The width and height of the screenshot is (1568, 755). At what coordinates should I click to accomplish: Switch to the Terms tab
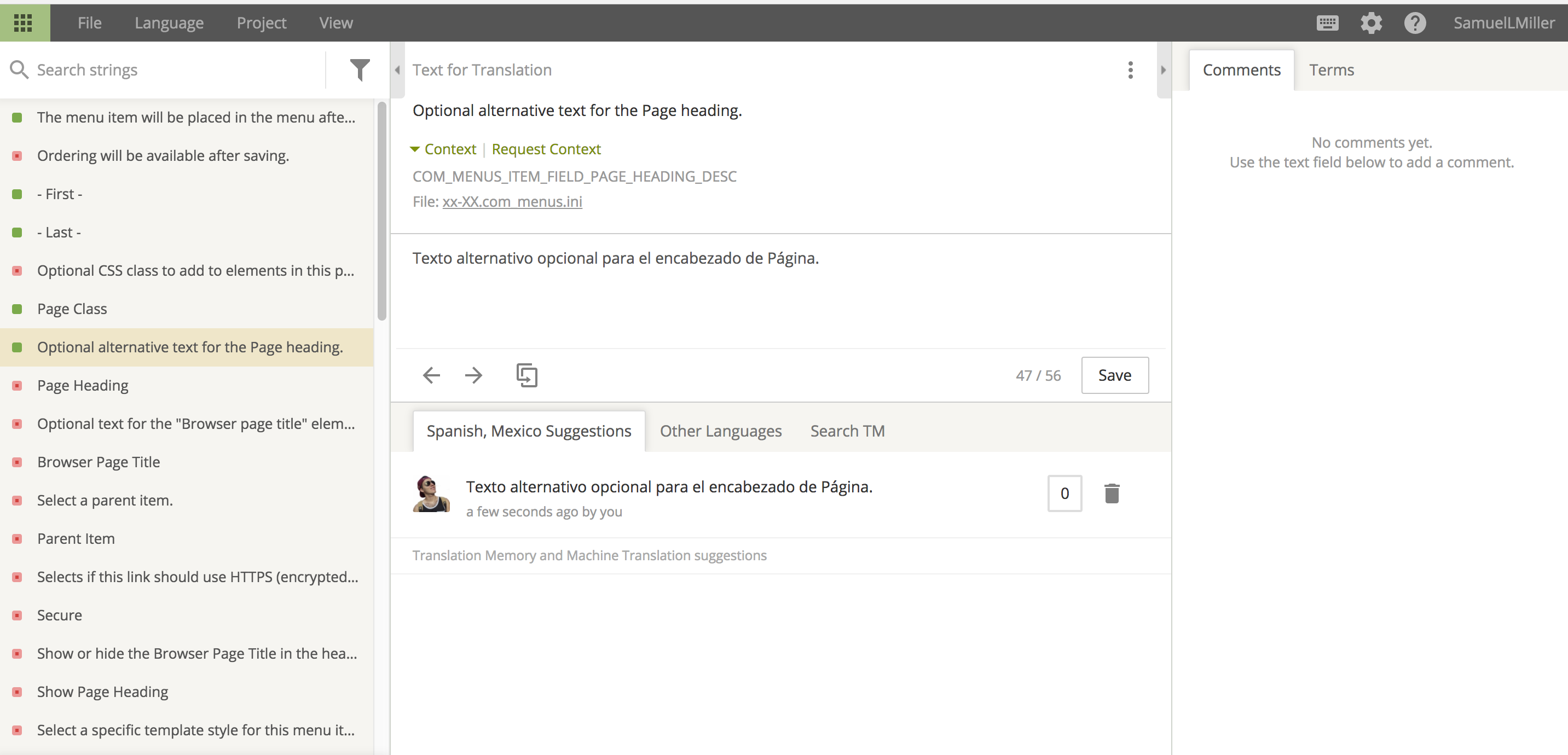point(1331,70)
